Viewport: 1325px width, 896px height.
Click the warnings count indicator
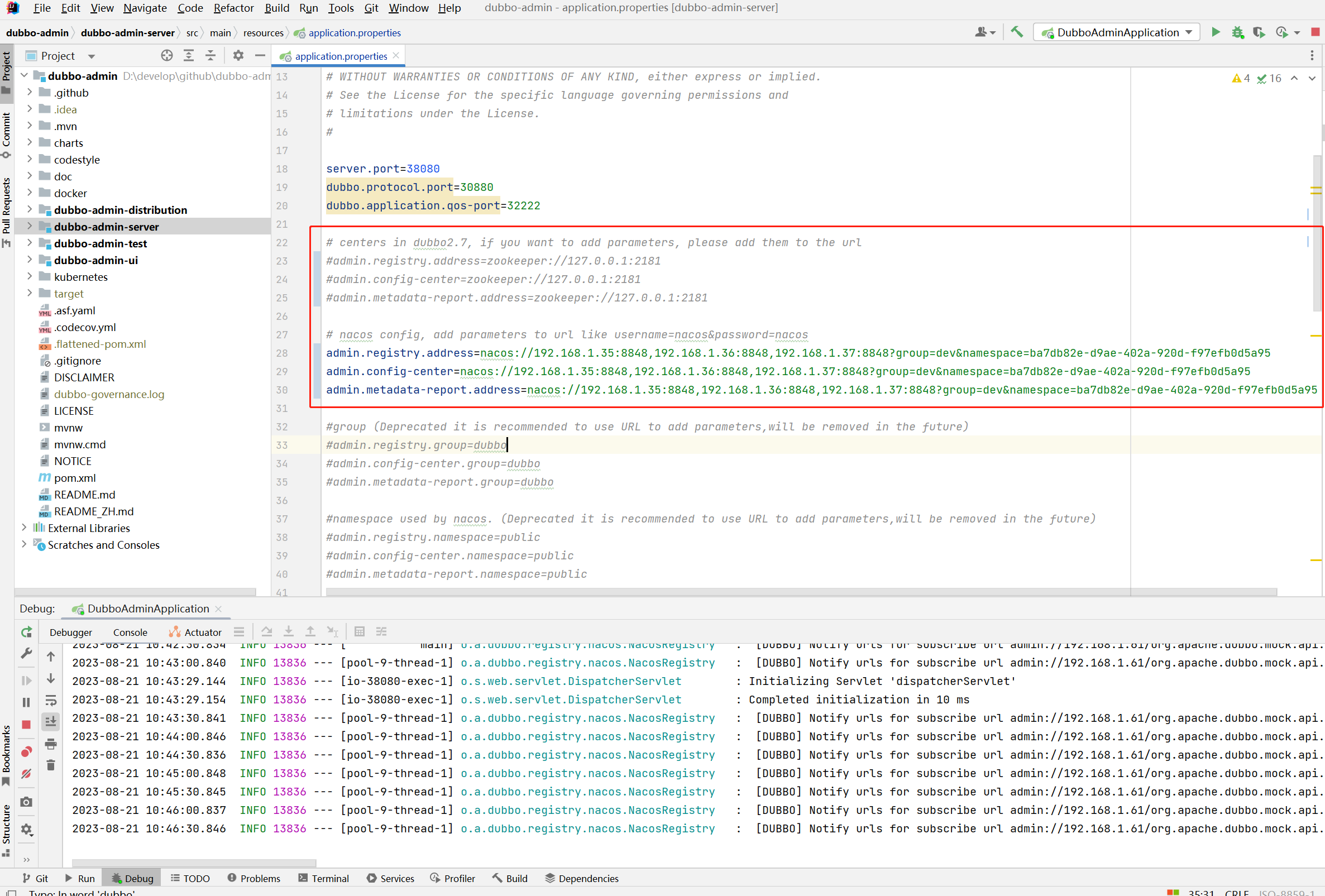coord(1241,79)
